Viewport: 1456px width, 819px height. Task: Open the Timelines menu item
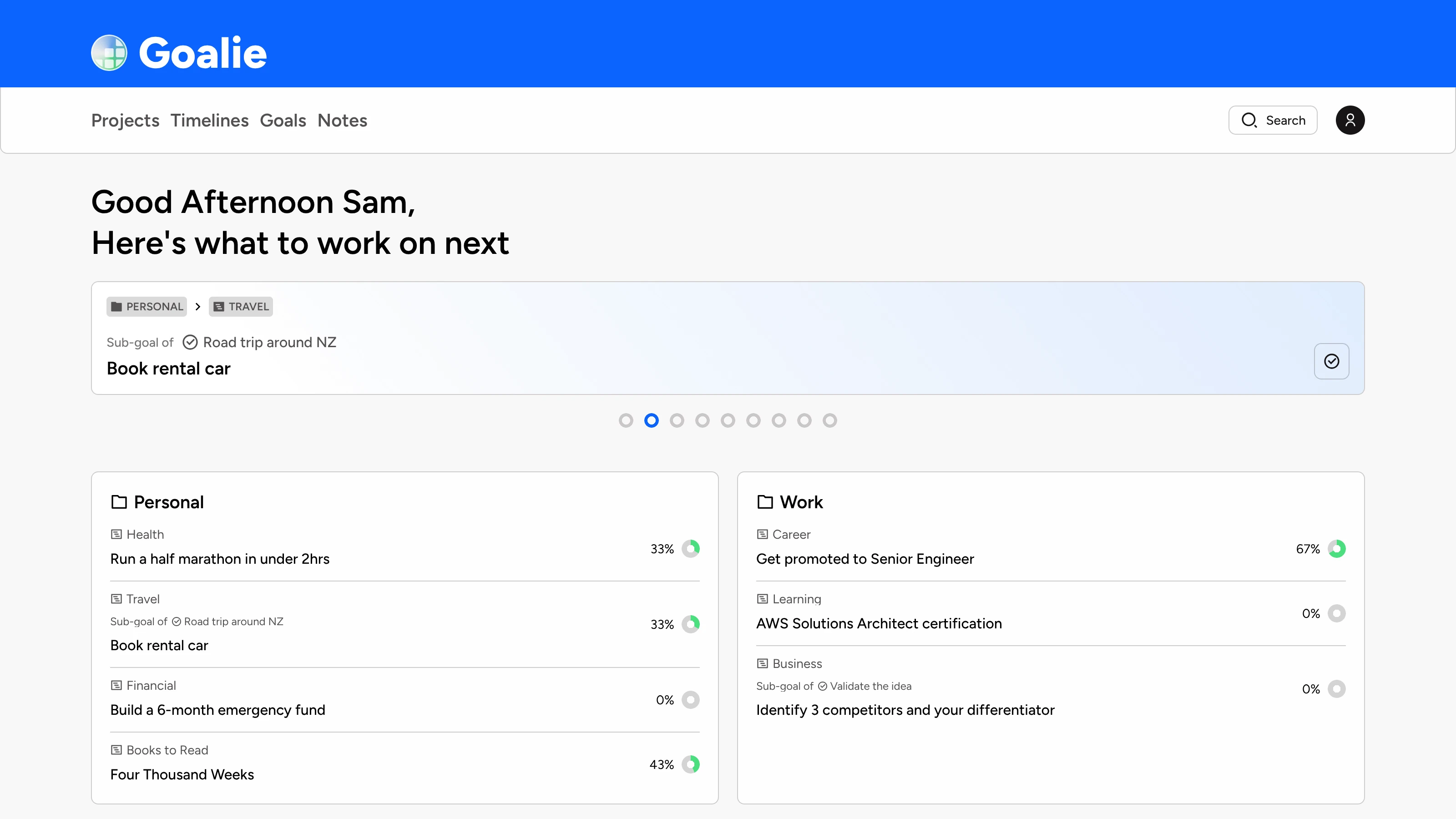[x=210, y=121]
